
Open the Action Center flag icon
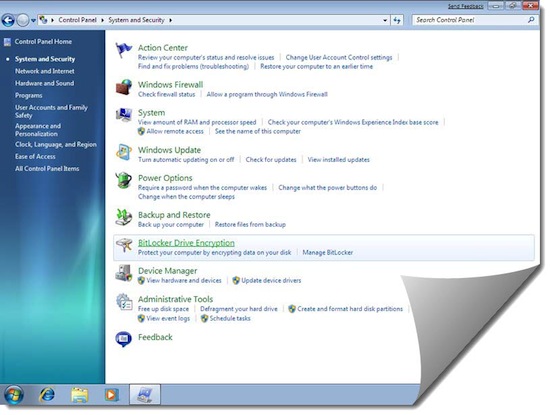[x=123, y=50]
